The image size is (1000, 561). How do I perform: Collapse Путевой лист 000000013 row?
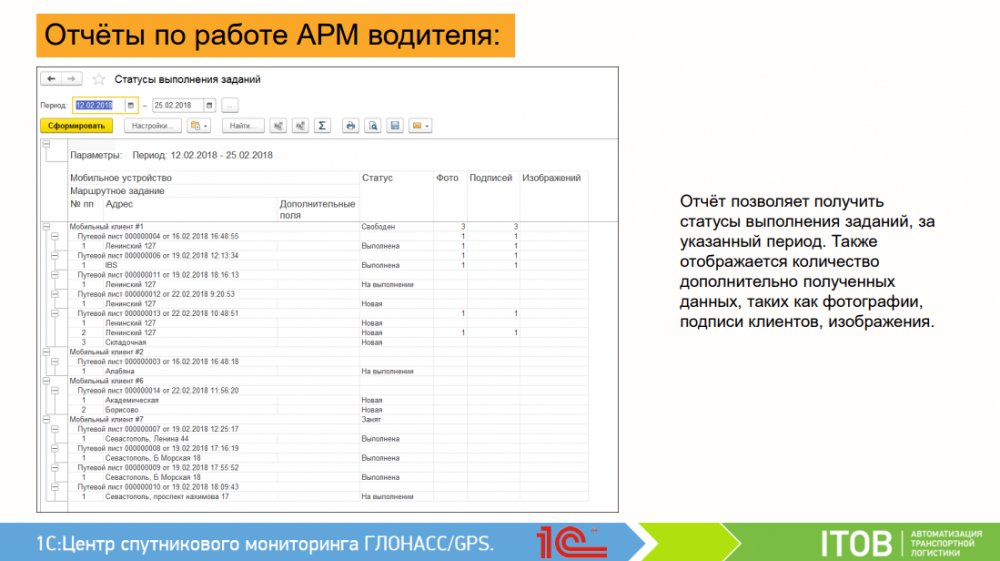(55, 313)
